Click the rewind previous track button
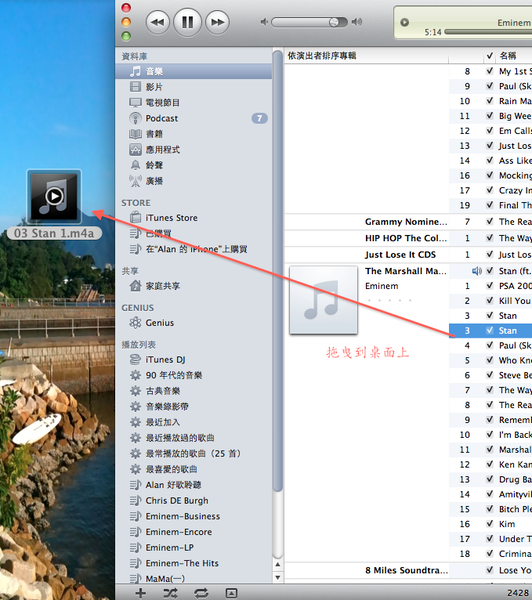532x600 pixels. point(158,22)
